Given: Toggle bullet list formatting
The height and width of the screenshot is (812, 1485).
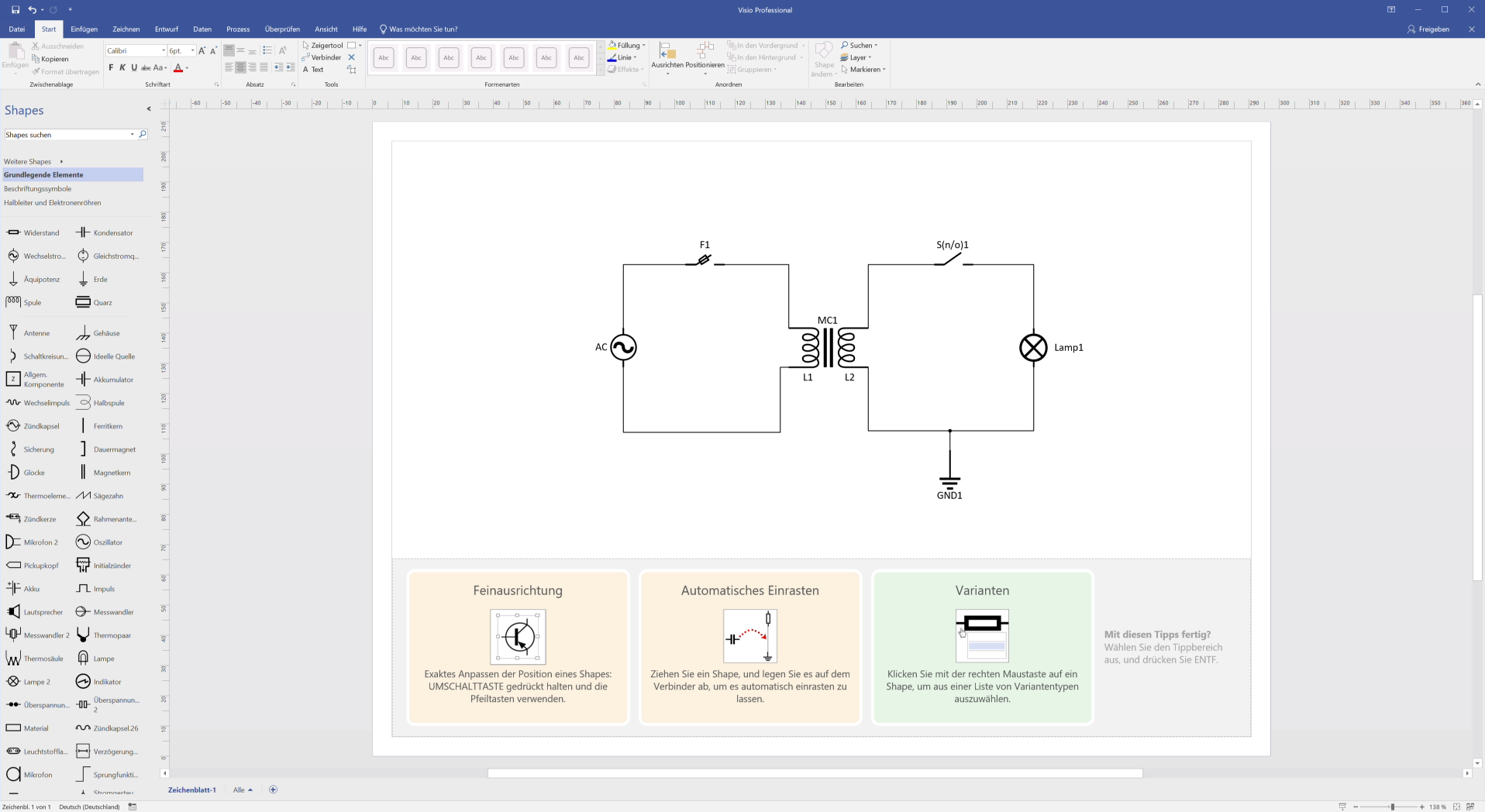Looking at the screenshot, I should 267,50.
